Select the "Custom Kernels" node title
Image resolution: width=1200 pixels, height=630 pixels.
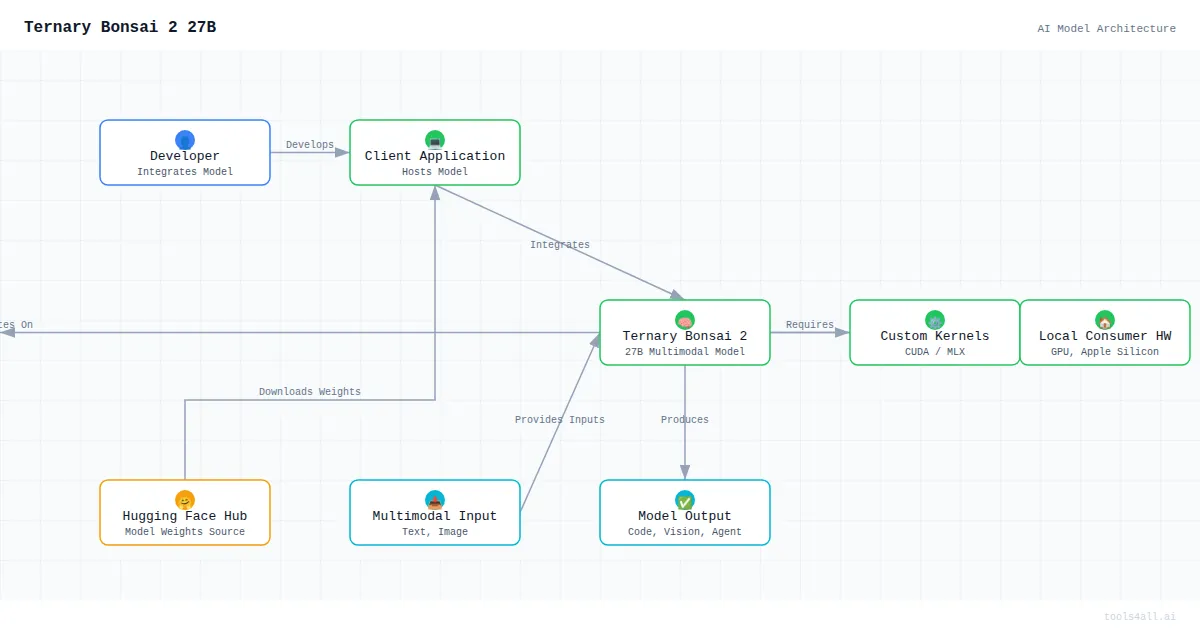(935, 336)
